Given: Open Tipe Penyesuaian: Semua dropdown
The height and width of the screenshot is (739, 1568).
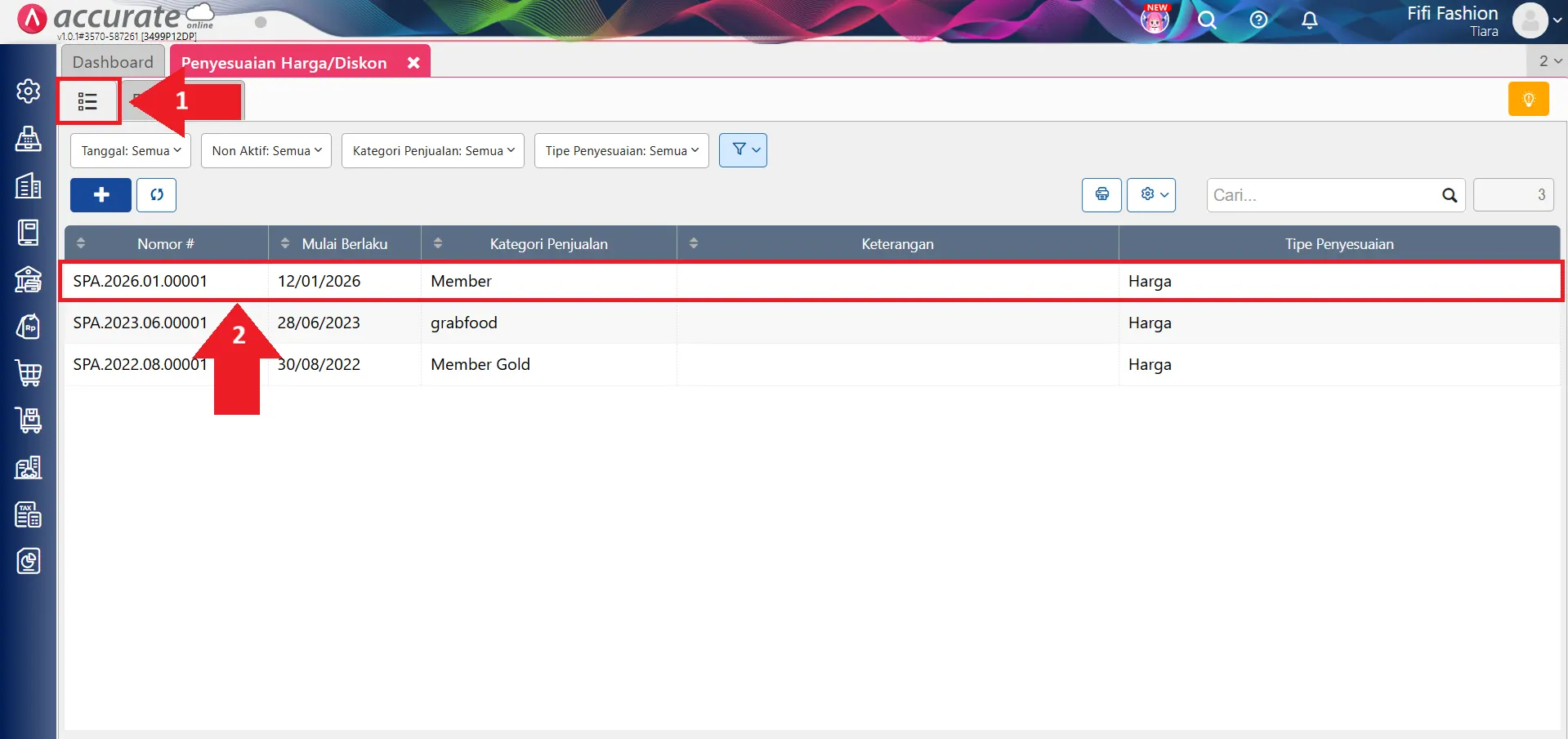Looking at the screenshot, I should click(622, 151).
